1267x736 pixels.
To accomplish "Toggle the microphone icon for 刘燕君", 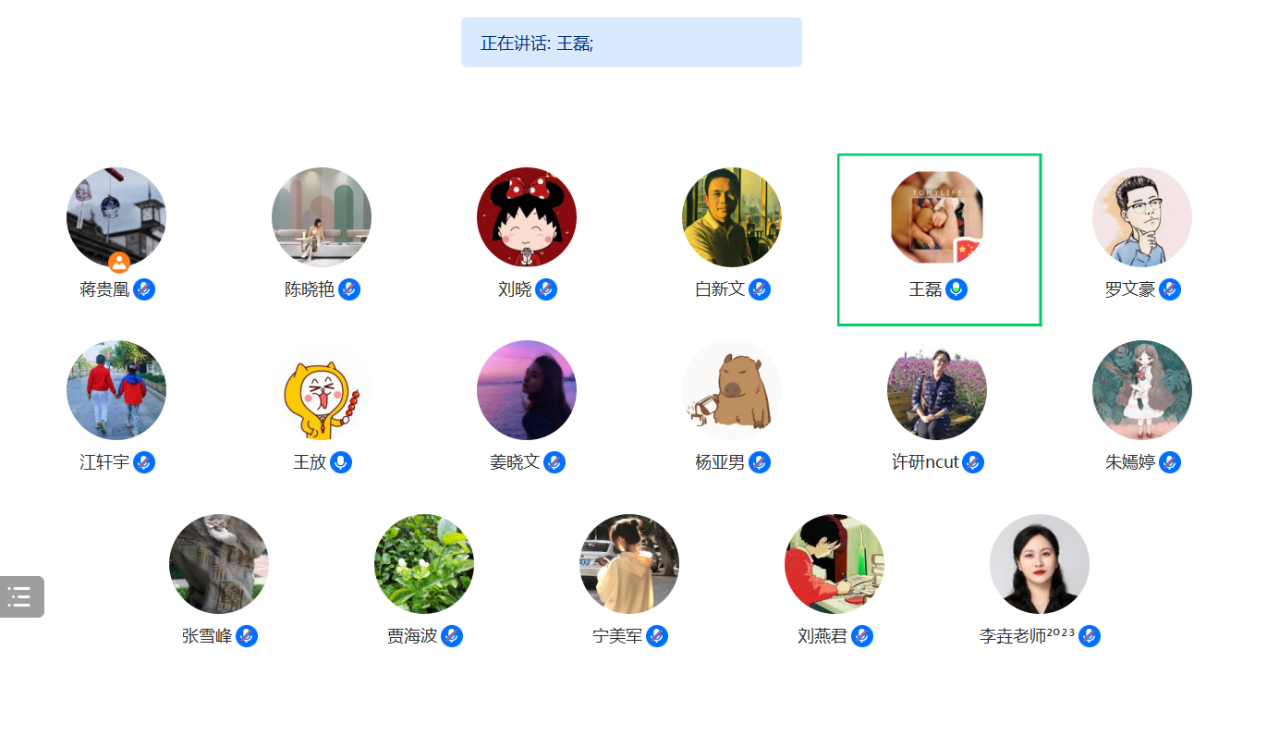I will (x=862, y=636).
